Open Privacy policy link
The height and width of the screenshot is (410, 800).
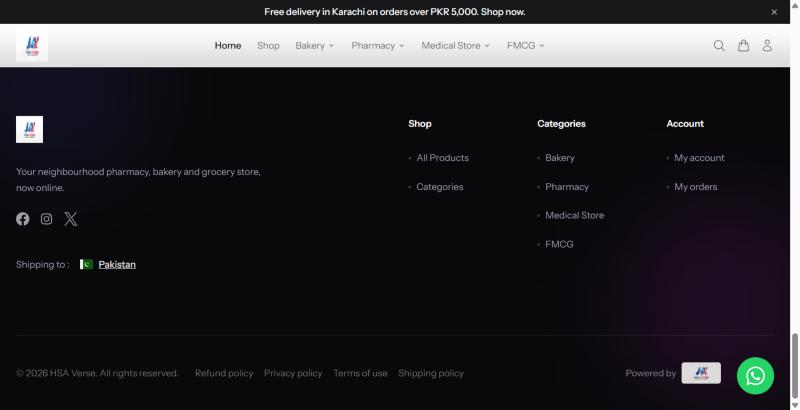(x=293, y=373)
